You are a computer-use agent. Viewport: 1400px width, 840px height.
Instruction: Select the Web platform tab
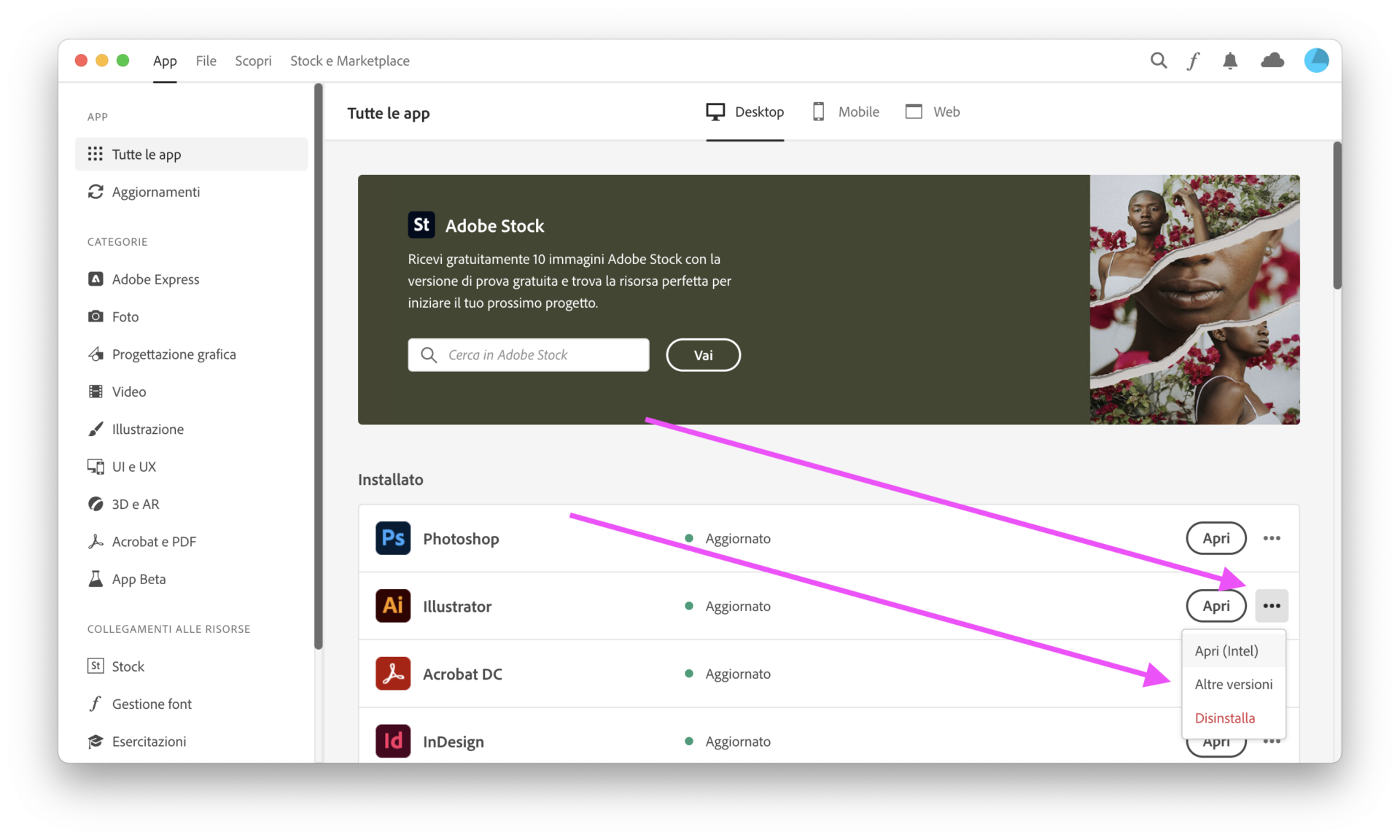click(x=933, y=112)
